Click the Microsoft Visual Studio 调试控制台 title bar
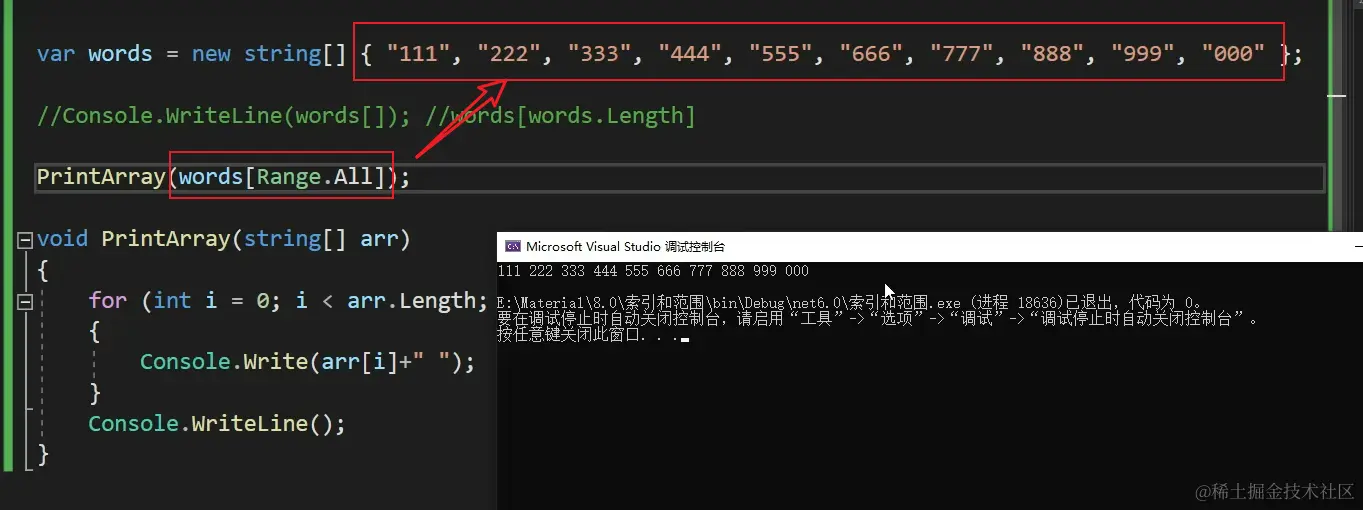Screen dimensions: 1363x510 [x=930, y=246]
